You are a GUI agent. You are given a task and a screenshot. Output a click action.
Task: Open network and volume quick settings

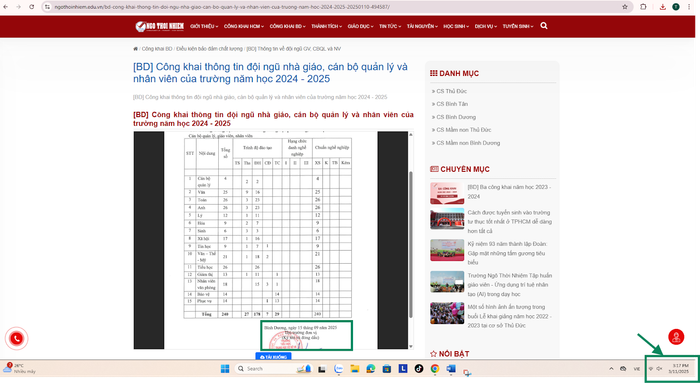[x=655, y=369]
